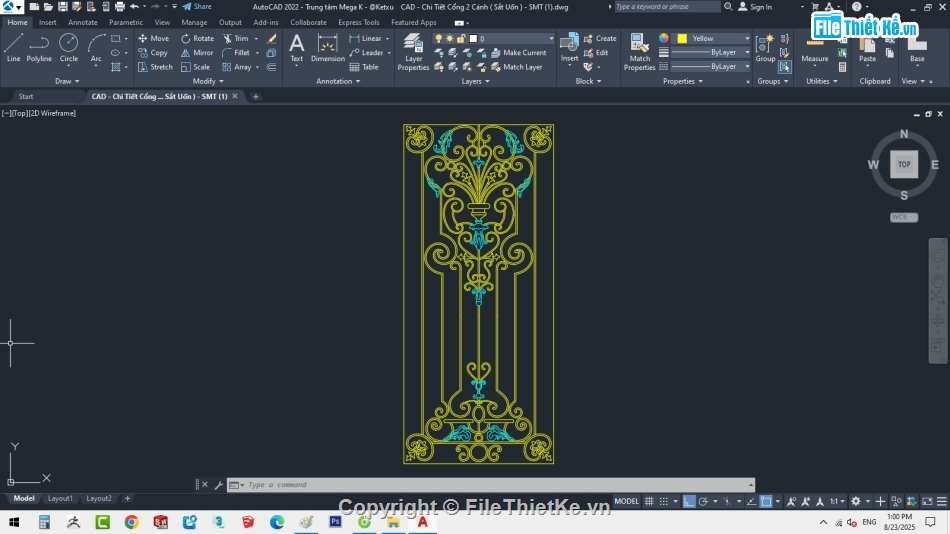Activate the Rotate command
950x534 pixels.
(x=197, y=38)
